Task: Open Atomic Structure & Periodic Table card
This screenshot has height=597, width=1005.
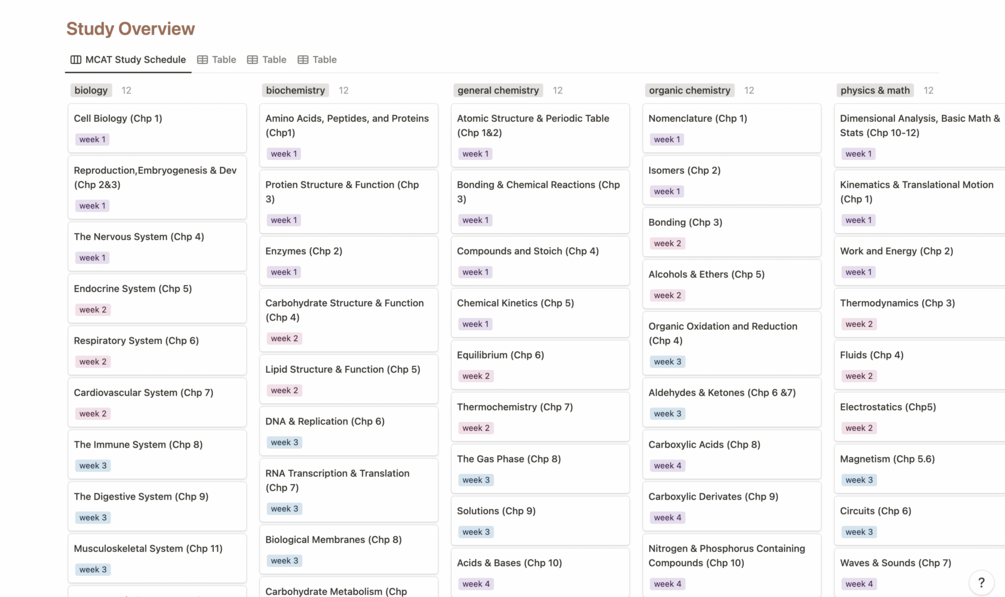Action: click(x=540, y=135)
